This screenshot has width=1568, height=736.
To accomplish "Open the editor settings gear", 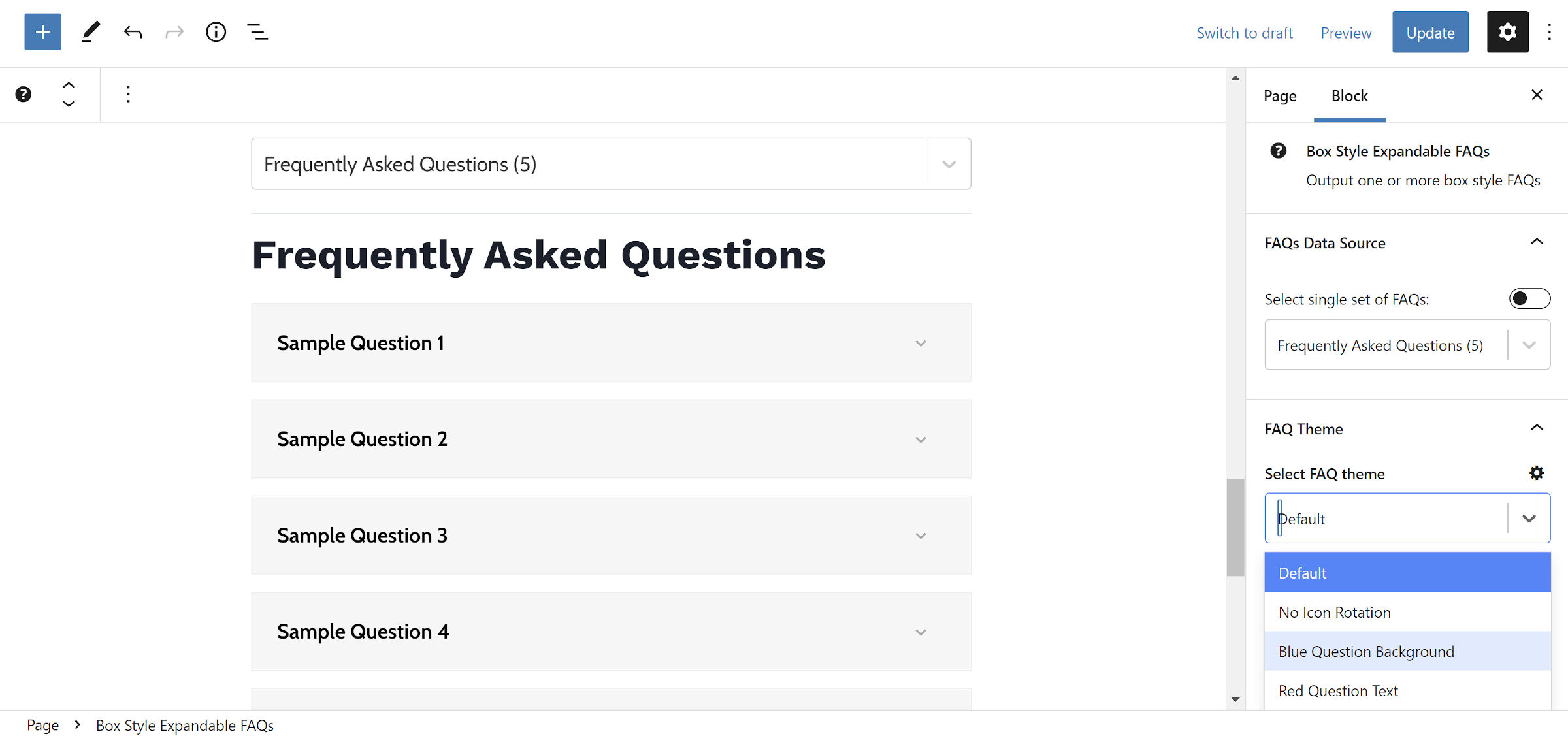I will point(1507,31).
